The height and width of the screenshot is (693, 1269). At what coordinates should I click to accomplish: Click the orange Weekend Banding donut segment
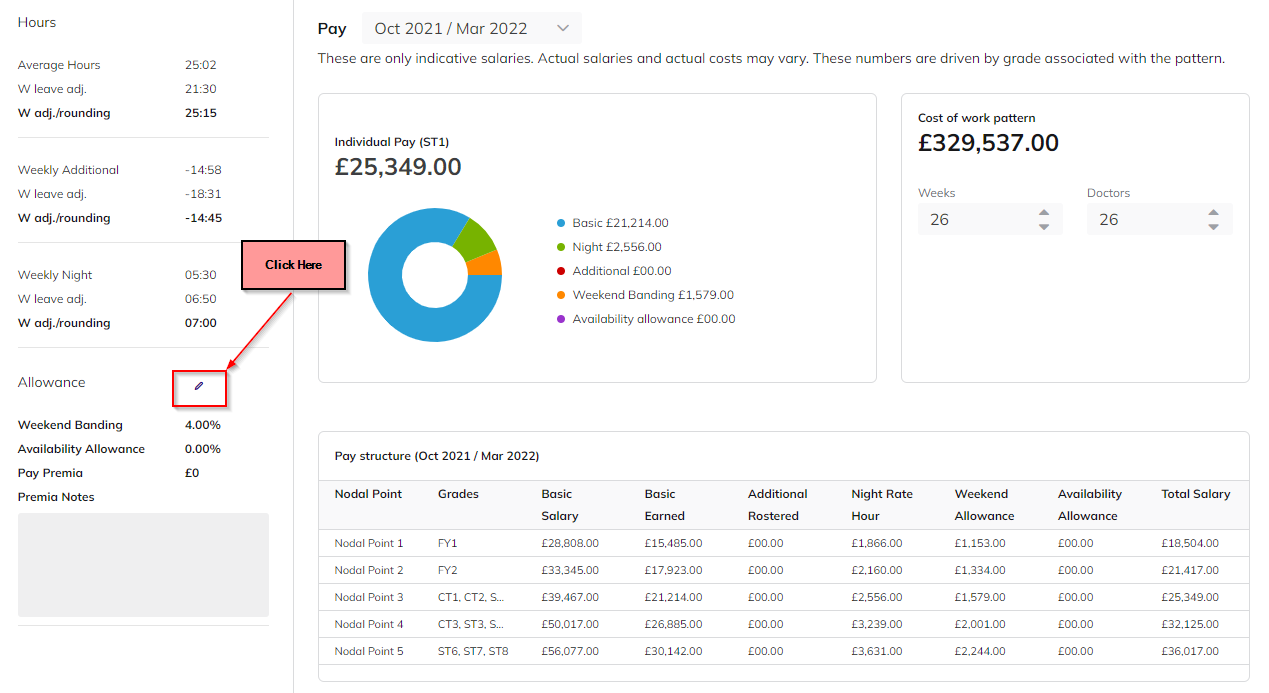pos(487,264)
